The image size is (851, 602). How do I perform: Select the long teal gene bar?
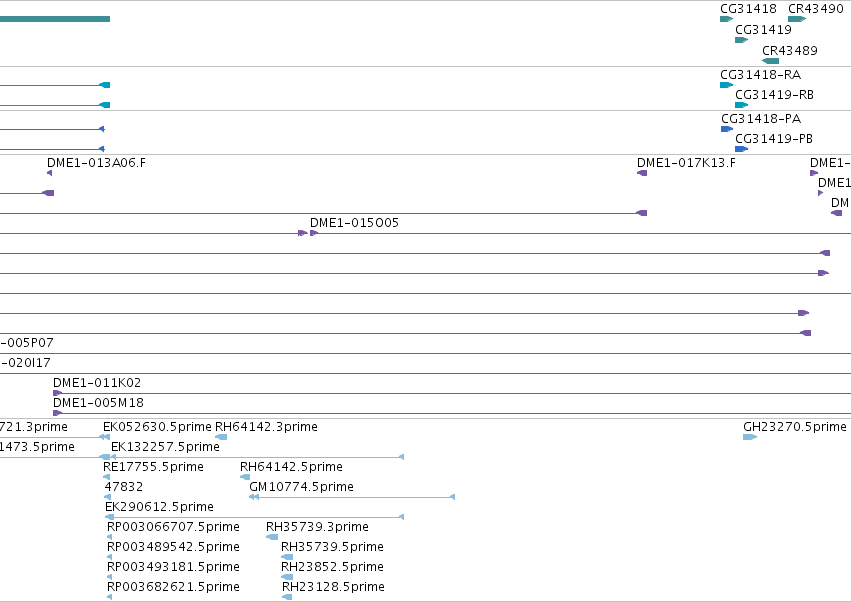point(55,19)
